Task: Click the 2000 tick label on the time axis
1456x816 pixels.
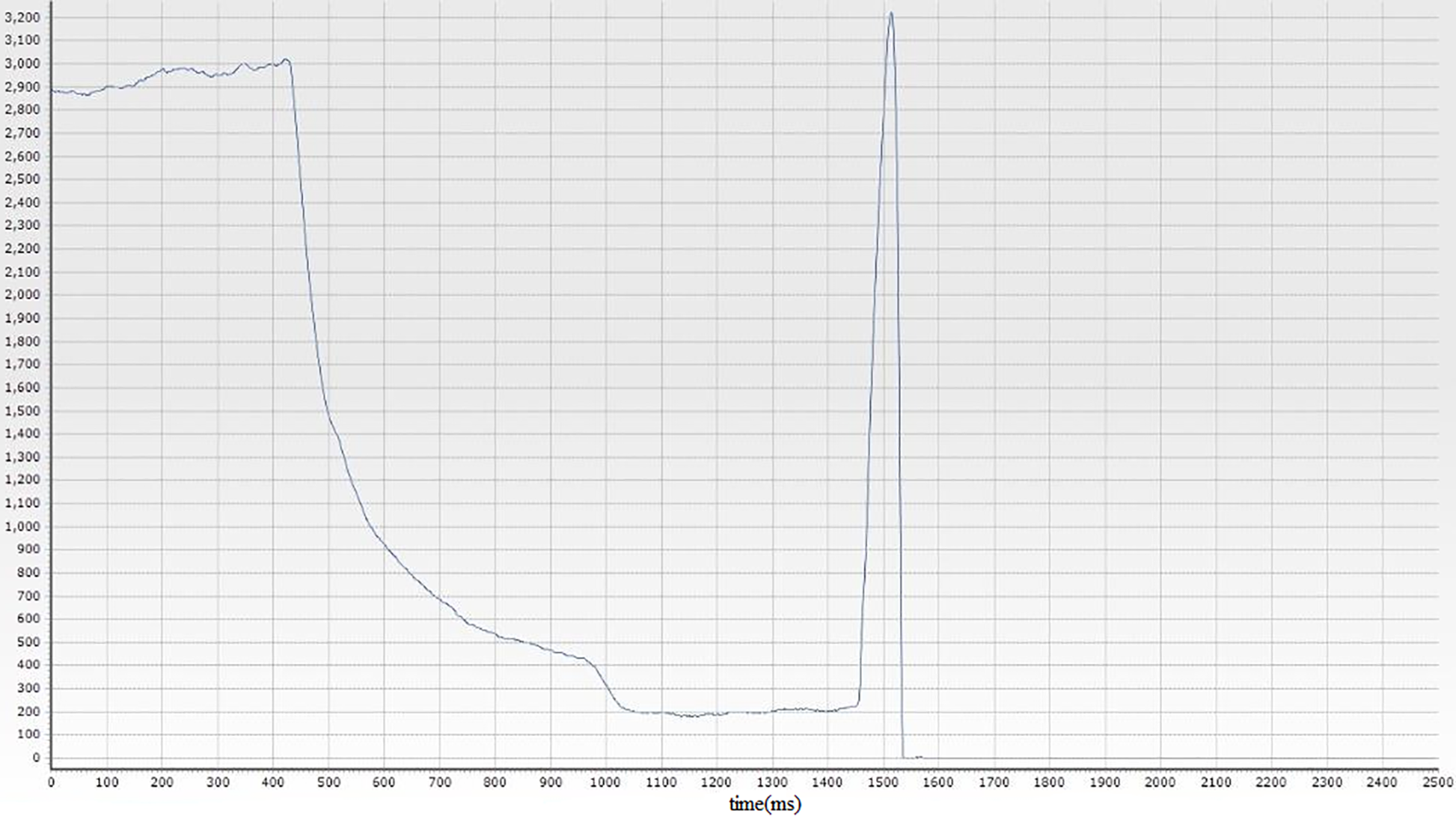Action: coord(1160,782)
